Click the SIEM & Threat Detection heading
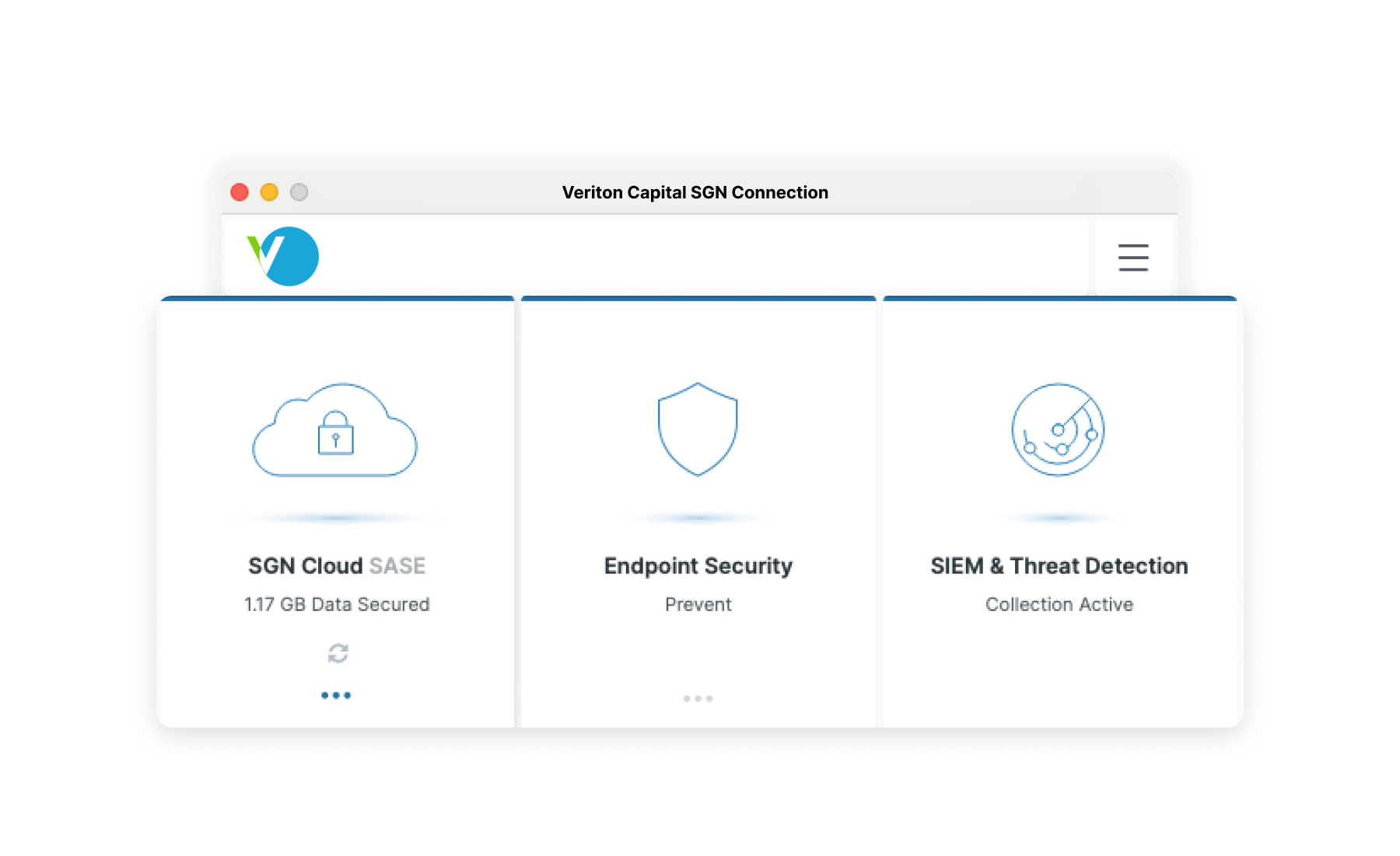 pyautogui.click(x=1059, y=566)
